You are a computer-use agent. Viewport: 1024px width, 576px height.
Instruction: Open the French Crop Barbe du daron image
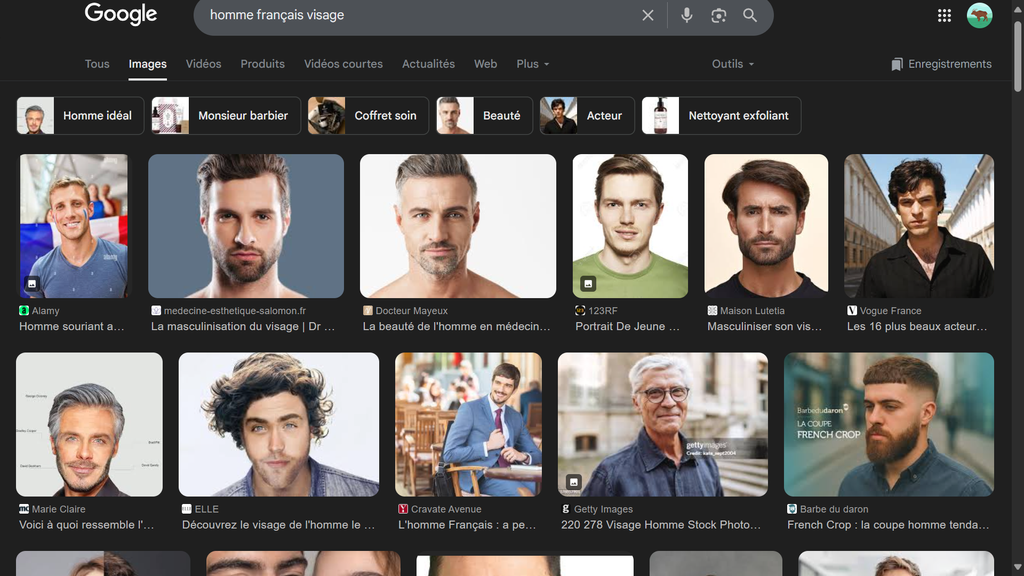[889, 424]
